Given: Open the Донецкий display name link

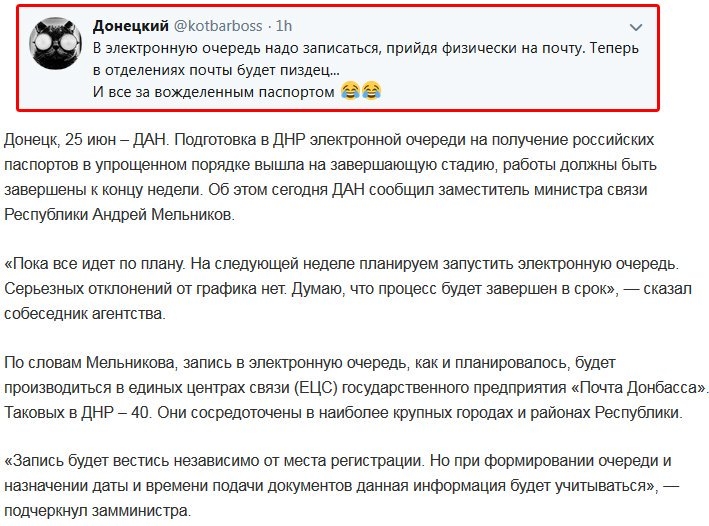Looking at the screenshot, I should click(133, 24).
